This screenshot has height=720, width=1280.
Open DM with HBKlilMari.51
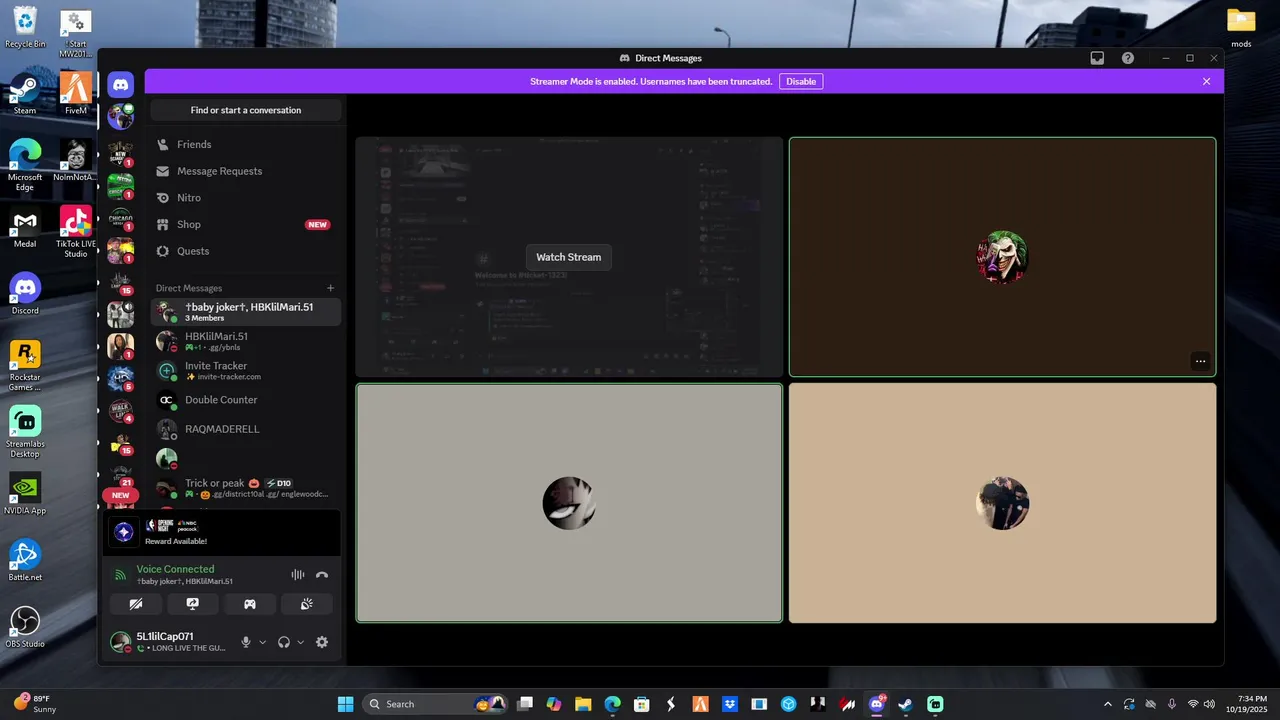pyautogui.click(x=246, y=341)
